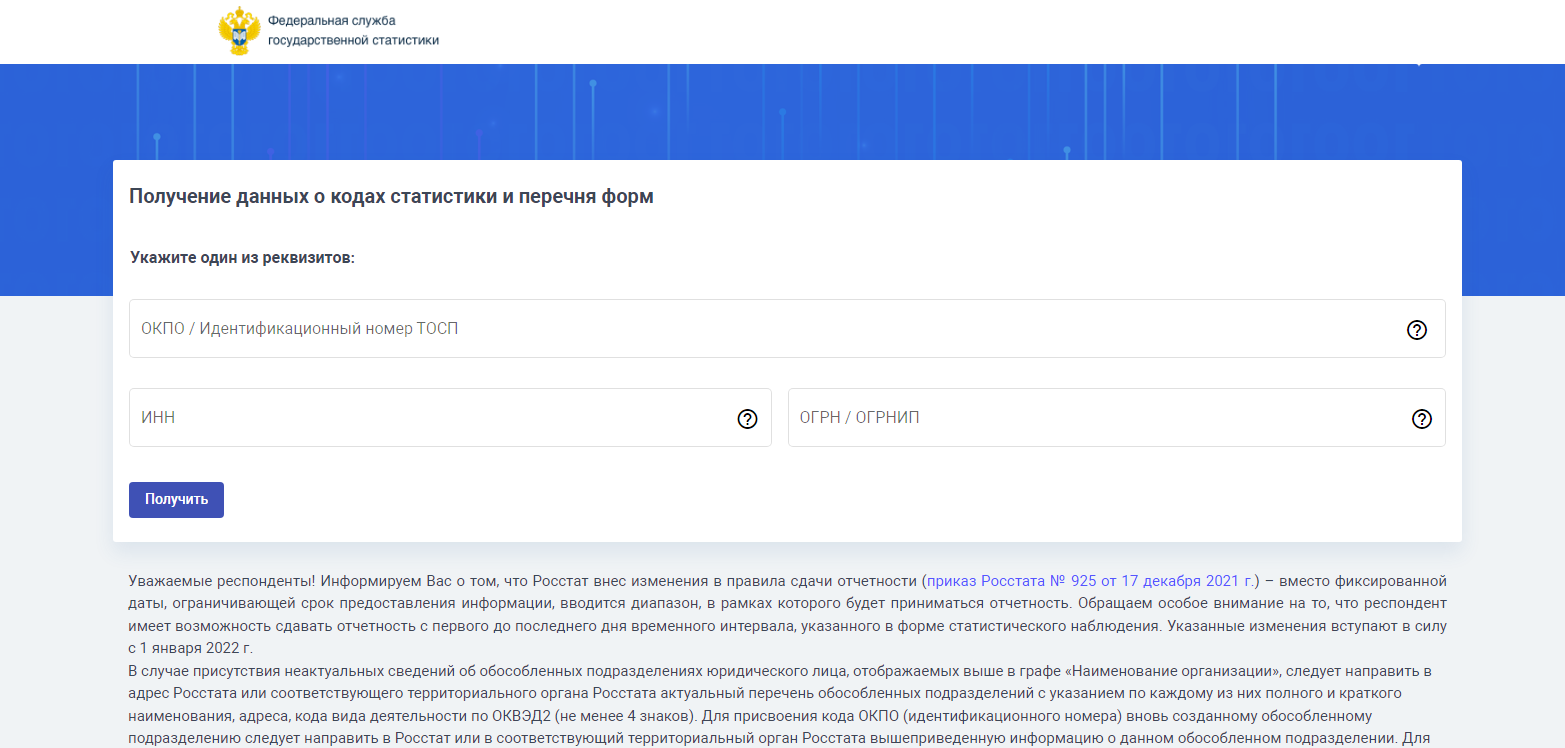Image resolution: width=1565 pixels, height=748 pixels.
Task: Click empty white header area right of logo
Action: (x=900, y=30)
